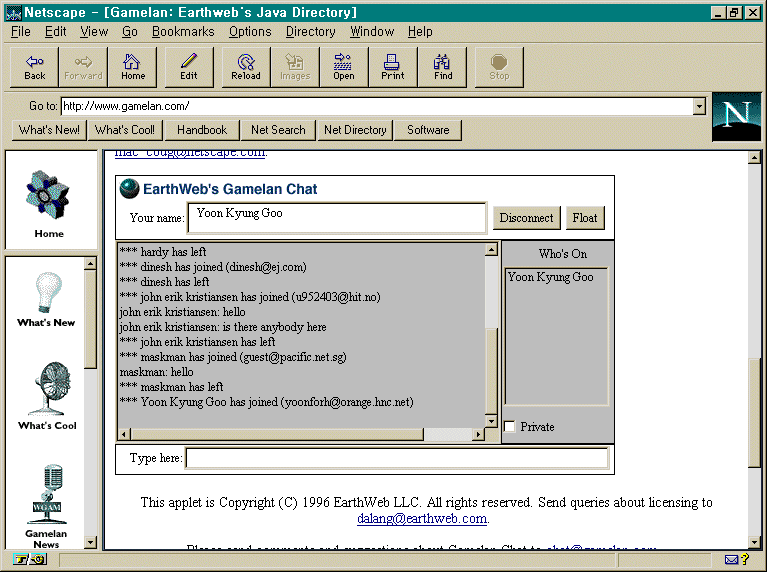The width and height of the screenshot is (767, 572).
Task: Enable the Private checkbox
Action: click(510, 426)
